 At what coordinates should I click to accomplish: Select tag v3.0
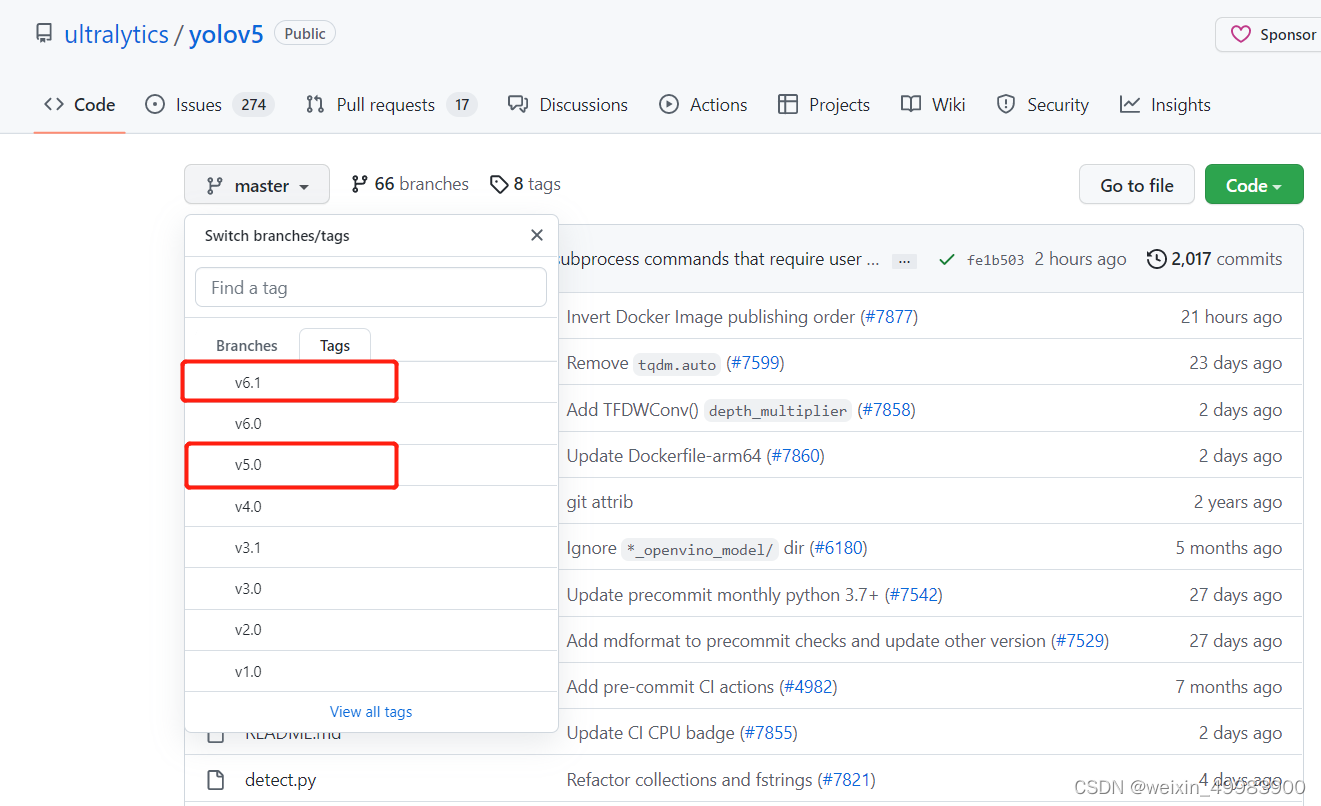(371, 589)
